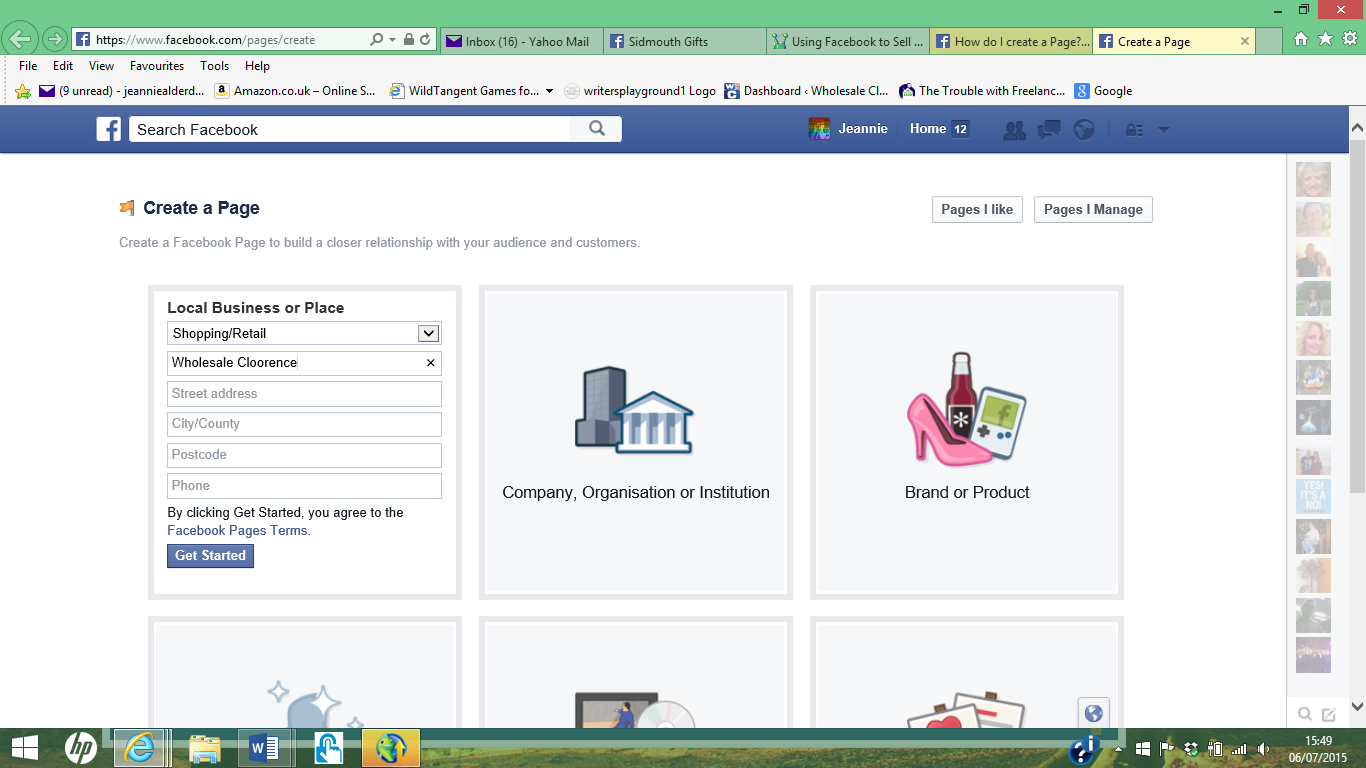
Task: Click the Dropbox tray icon
Action: click(x=1191, y=748)
